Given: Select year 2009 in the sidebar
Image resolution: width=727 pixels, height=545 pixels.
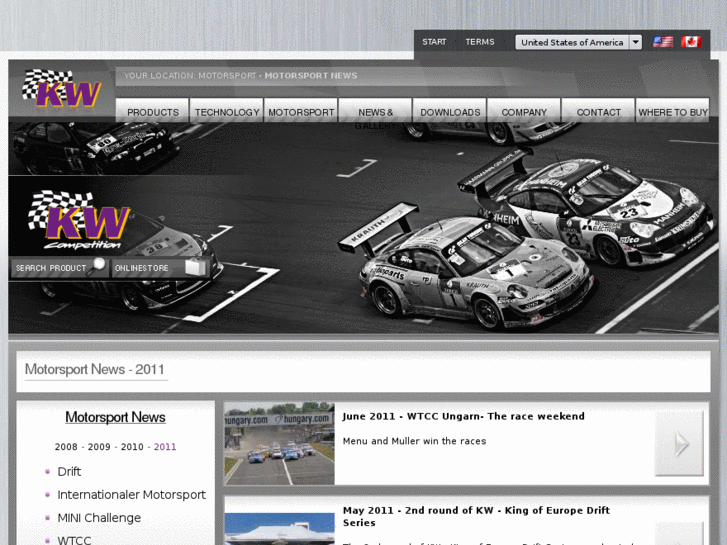Looking at the screenshot, I should point(99,447).
